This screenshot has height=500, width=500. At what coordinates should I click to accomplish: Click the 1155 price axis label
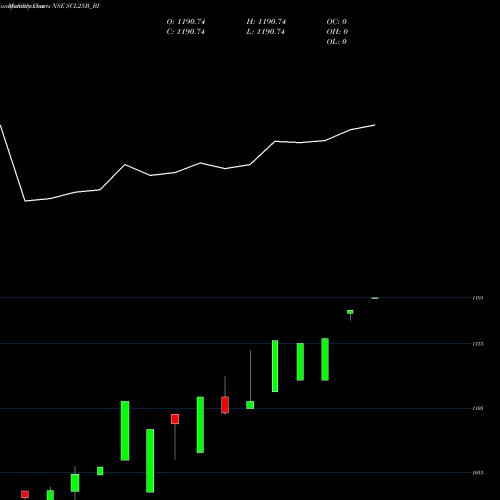point(478,344)
